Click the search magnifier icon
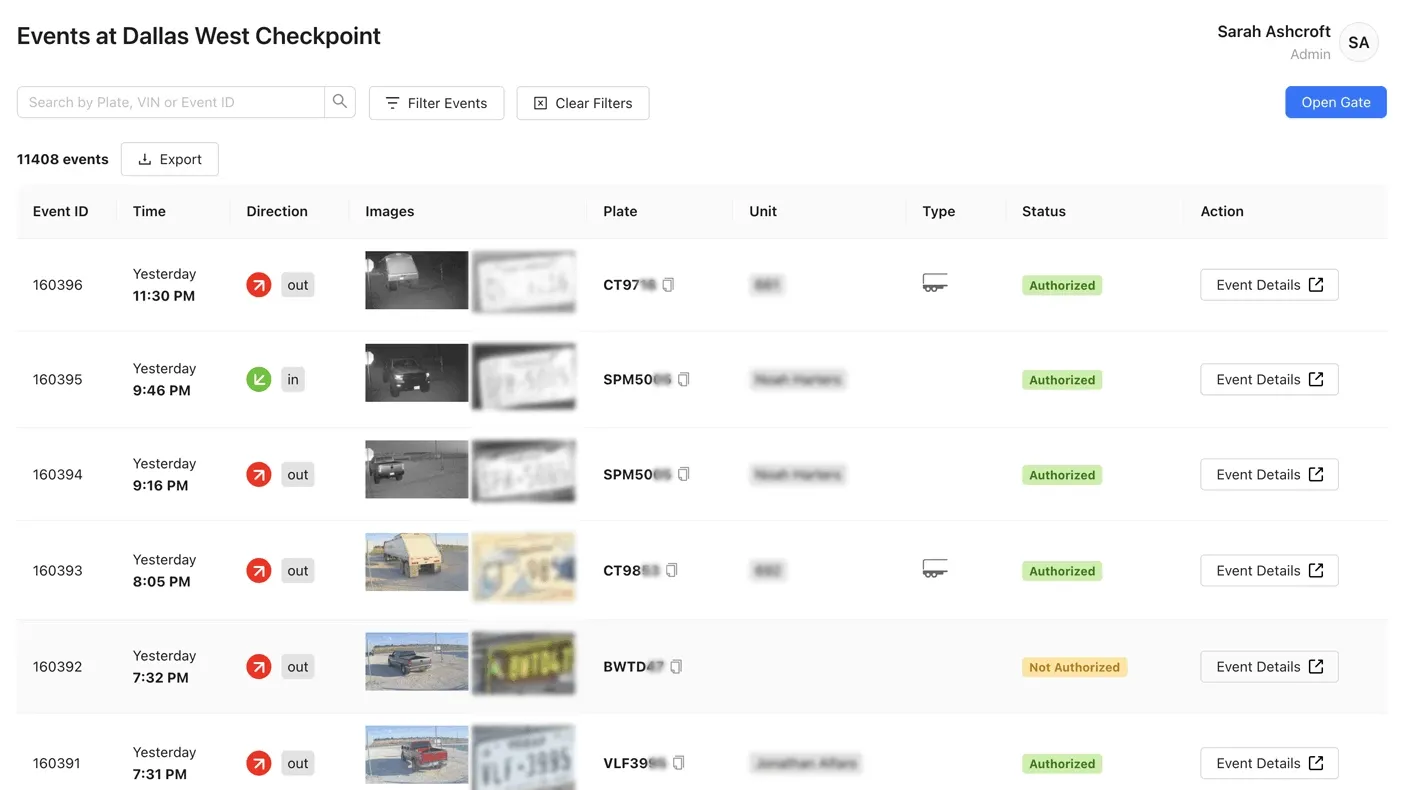This screenshot has width=1405, height=790. [340, 102]
